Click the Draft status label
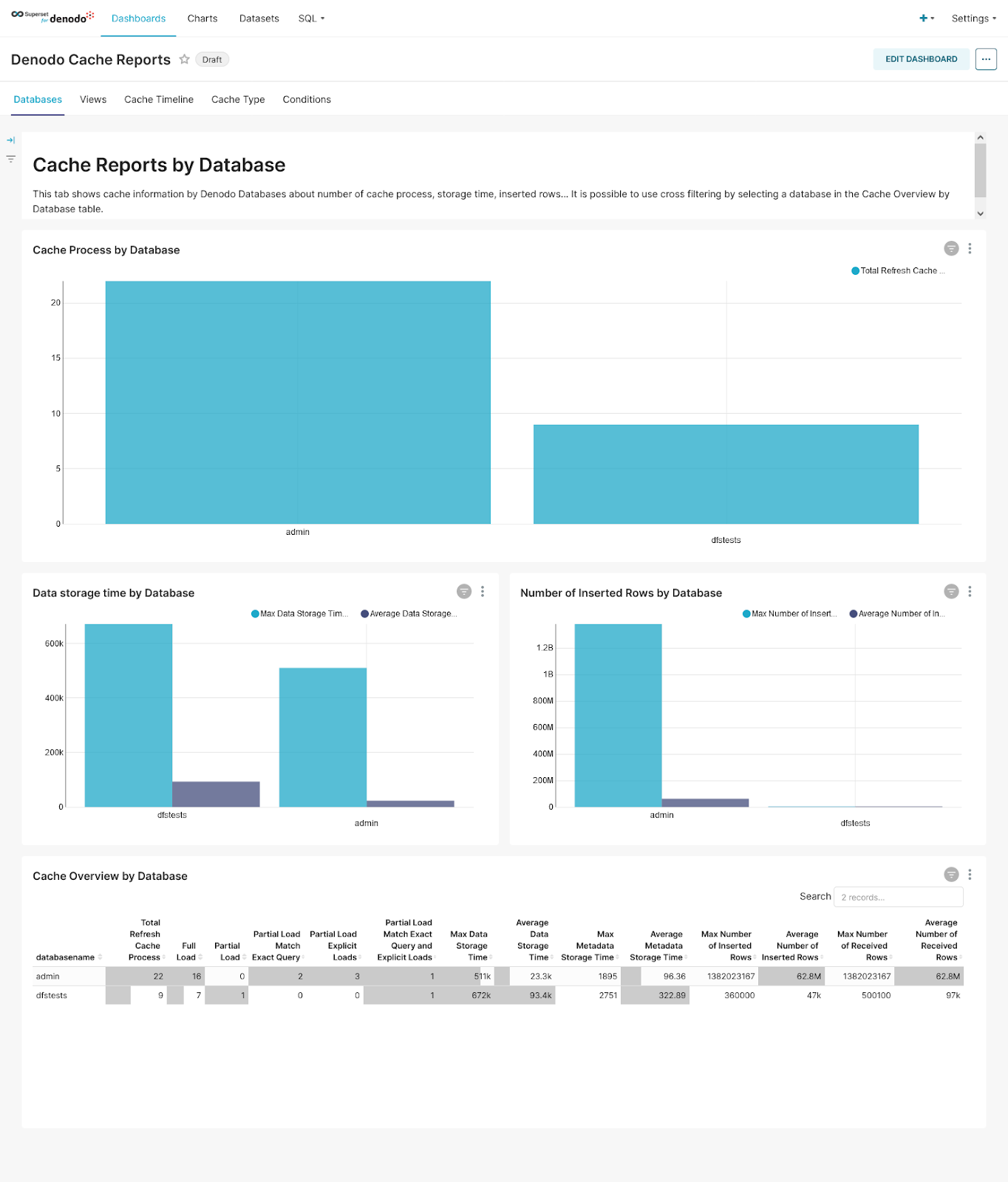The height and width of the screenshot is (1182, 1008). point(212,60)
